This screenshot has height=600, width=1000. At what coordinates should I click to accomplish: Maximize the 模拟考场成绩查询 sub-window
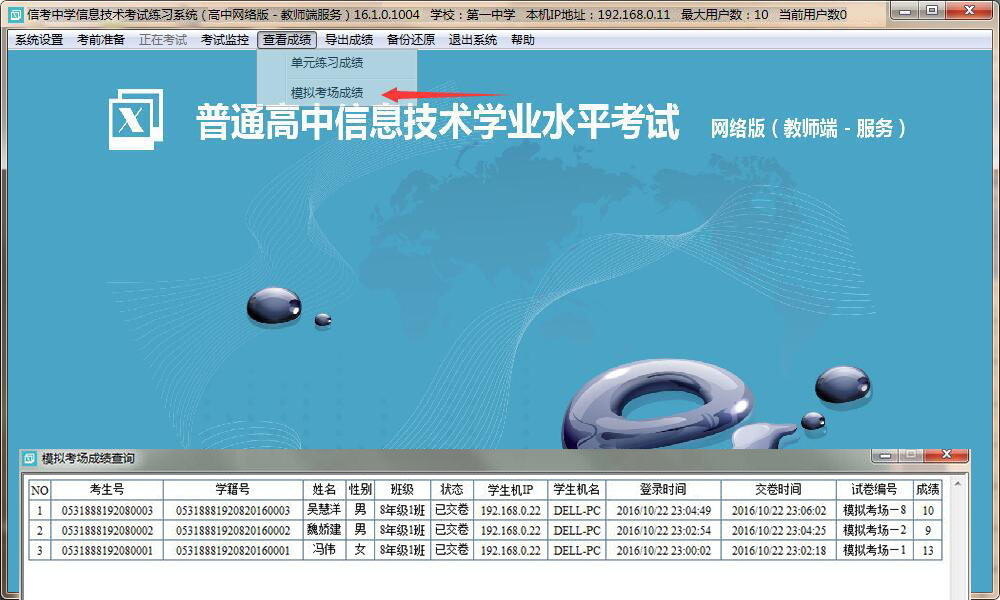(x=910, y=456)
